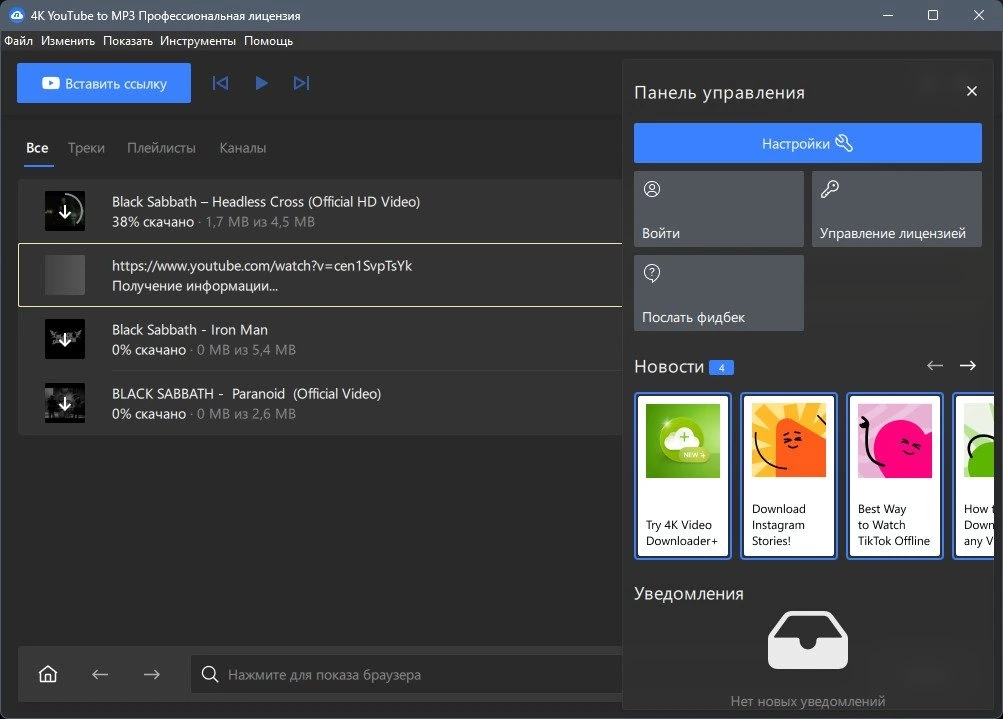The width and height of the screenshot is (1003, 719).
Task: Click 38% скачано status text
Action: tap(153, 222)
